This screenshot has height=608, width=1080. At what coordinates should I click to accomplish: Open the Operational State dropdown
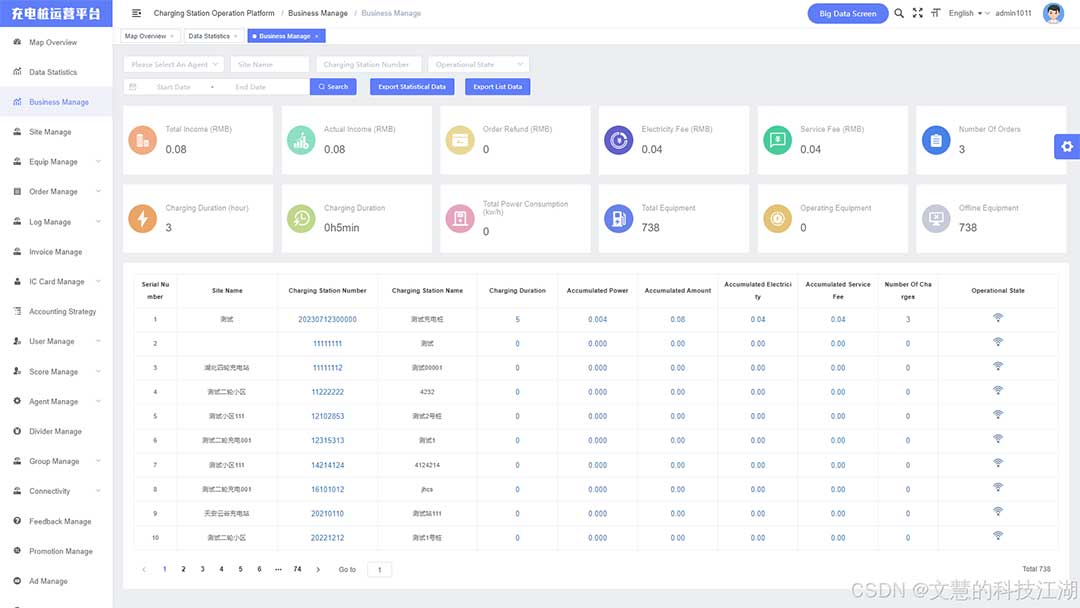coord(479,65)
